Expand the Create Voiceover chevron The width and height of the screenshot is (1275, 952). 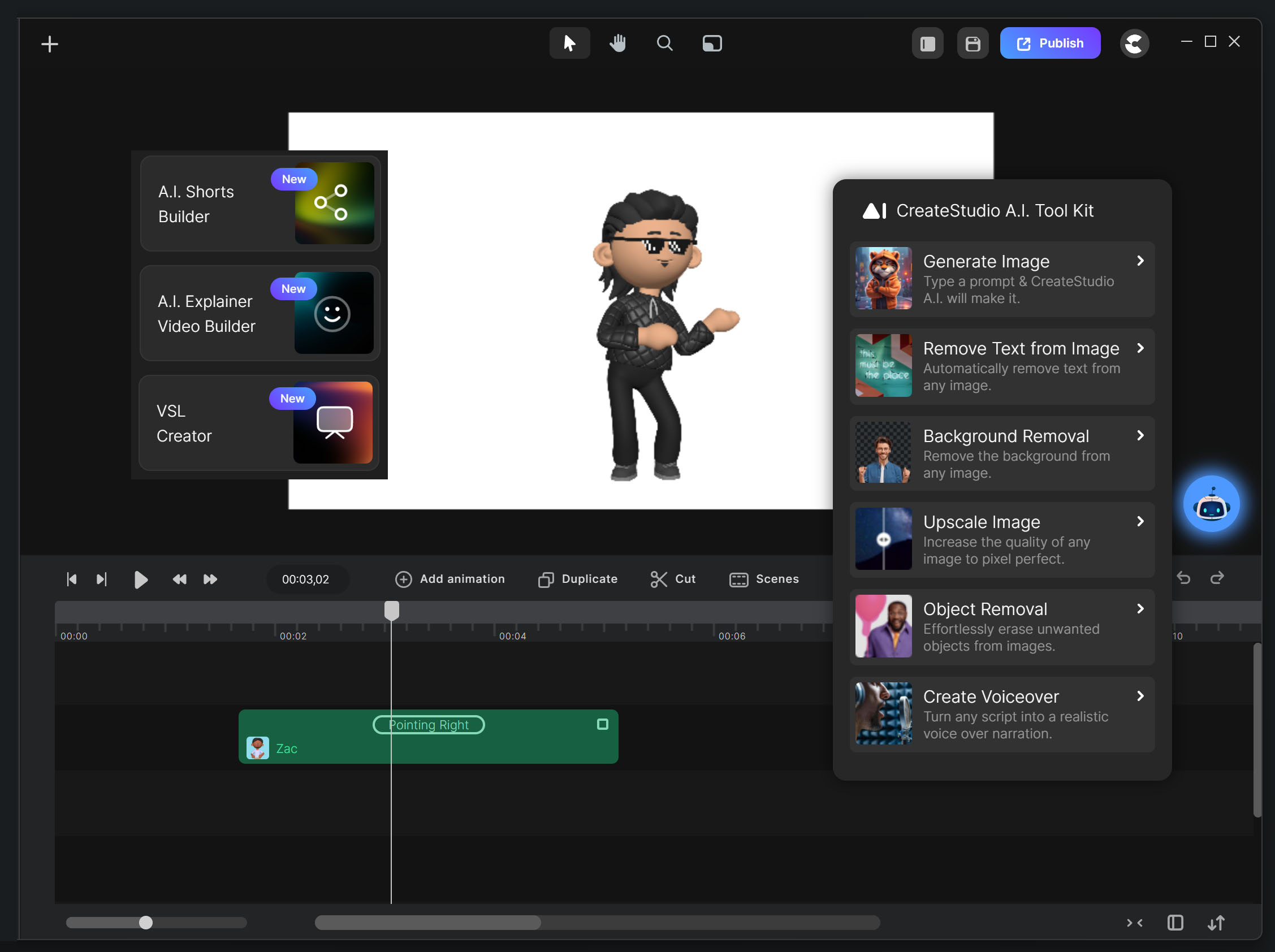(x=1140, y=696)
